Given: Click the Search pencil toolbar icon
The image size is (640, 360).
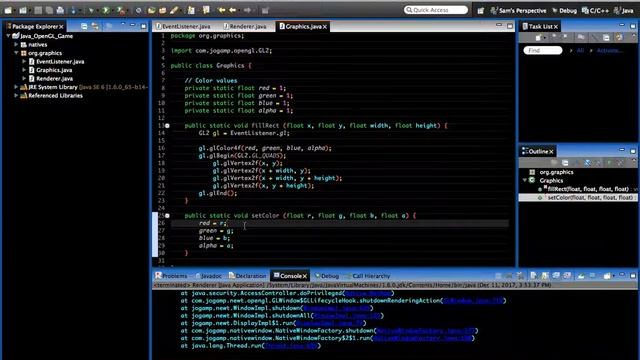Looking at the screenshot, I should [174, 10].
